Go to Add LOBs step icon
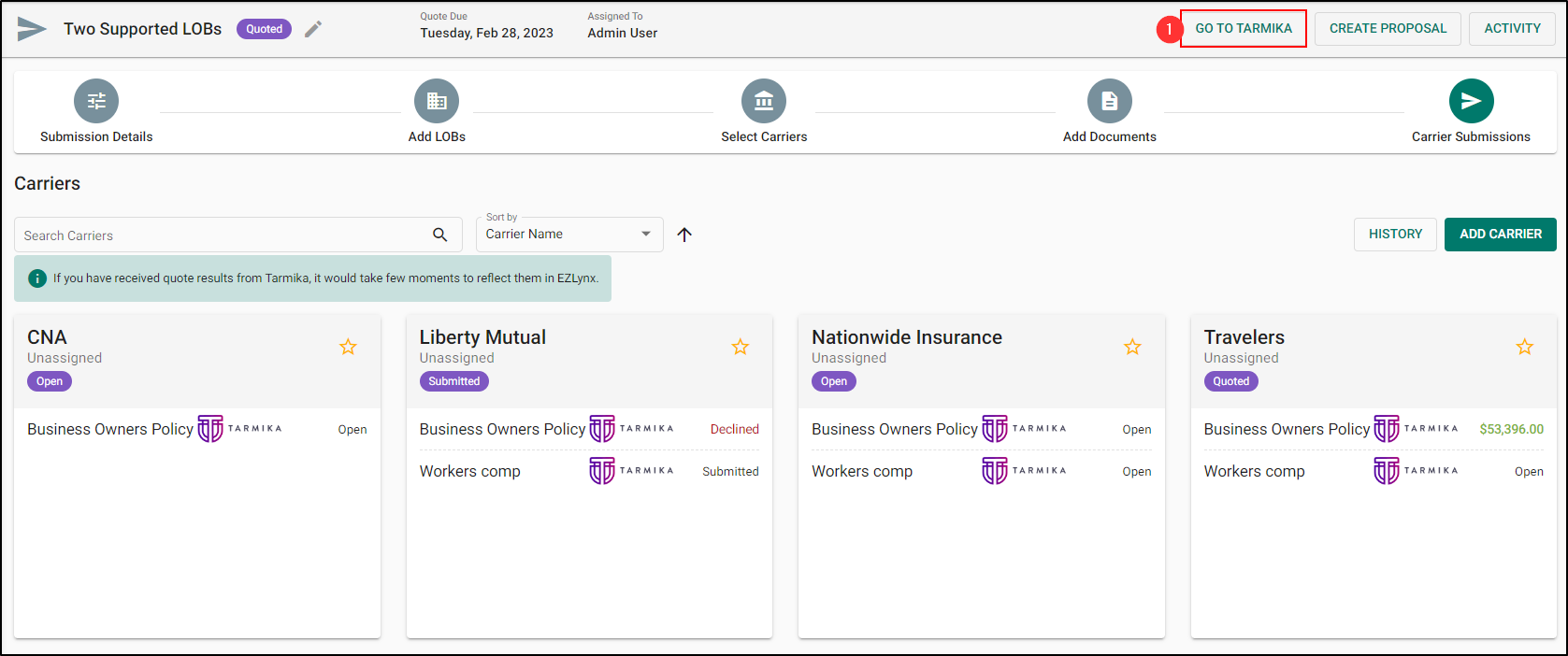The image size is (1568, 656). 437,101
